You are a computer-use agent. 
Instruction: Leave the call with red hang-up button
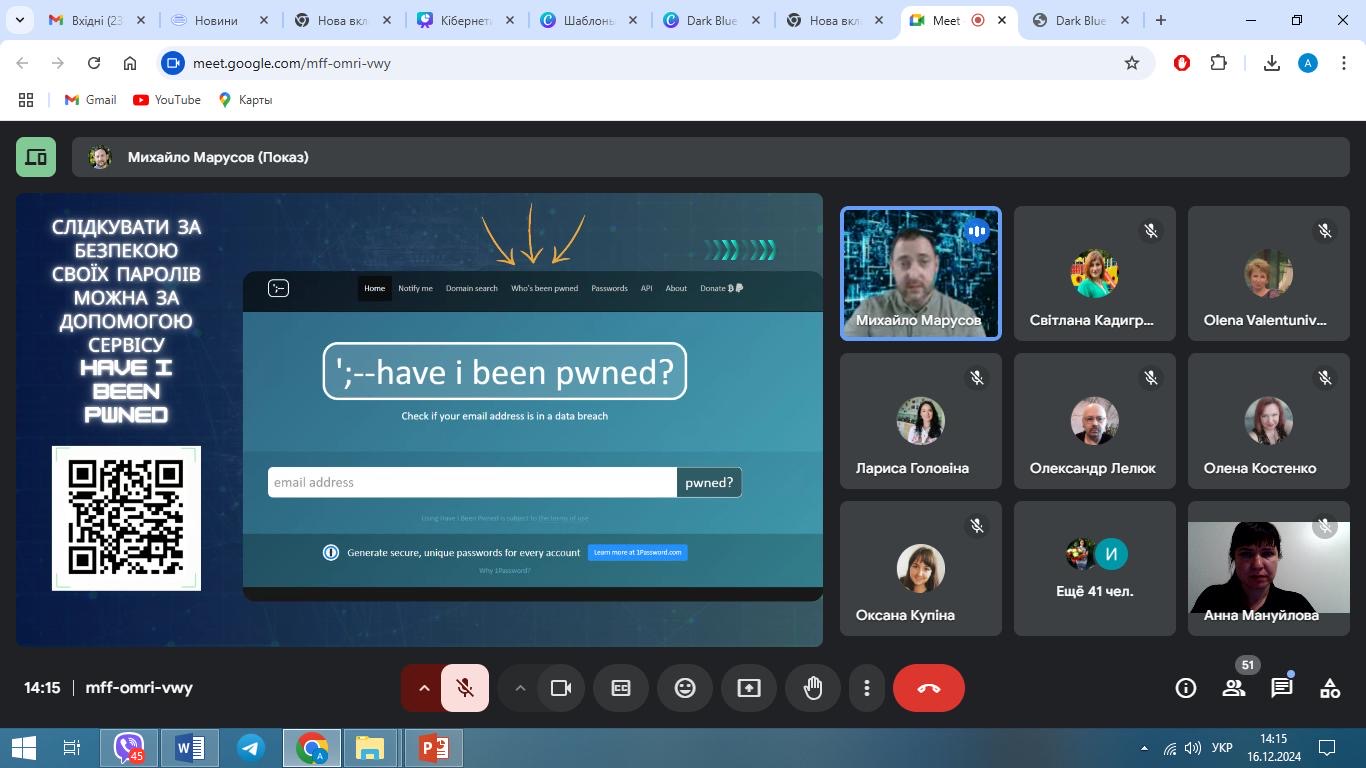[929, 688]
